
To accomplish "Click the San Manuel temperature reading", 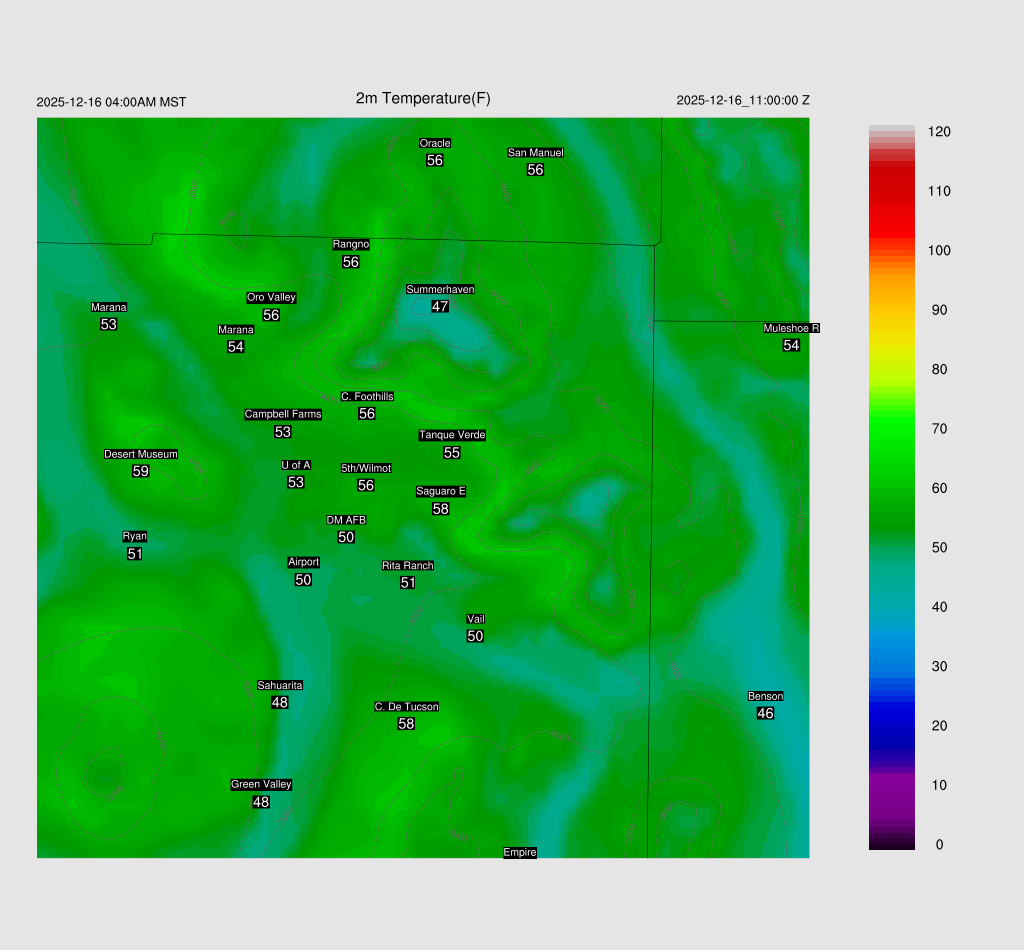I will [535, 170].
